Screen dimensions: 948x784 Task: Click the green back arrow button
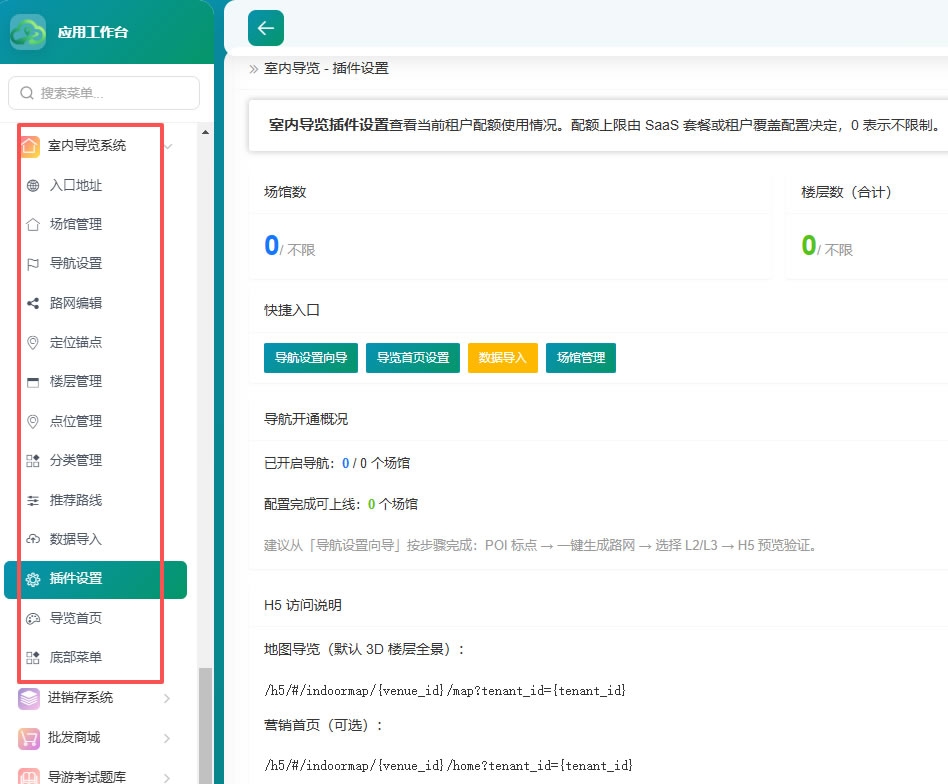(x=265, y=28)
